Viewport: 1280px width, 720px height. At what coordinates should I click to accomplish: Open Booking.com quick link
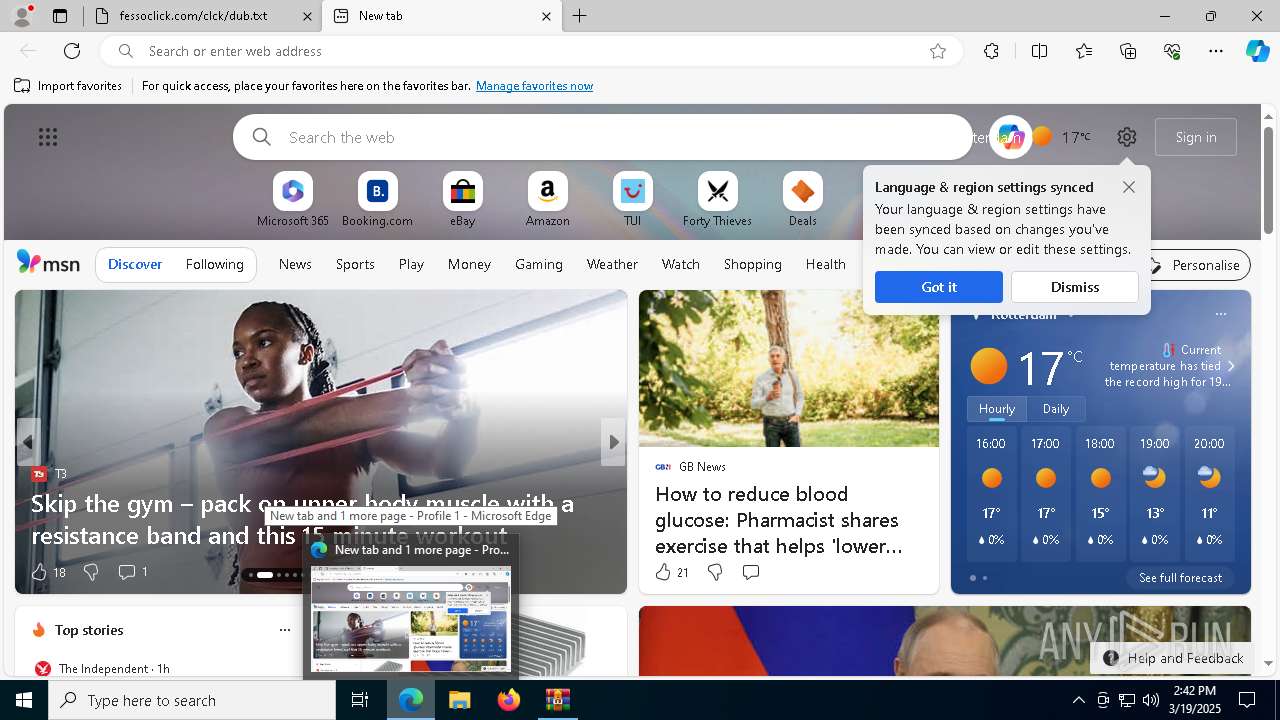pyautogui.click(x=377, y=200)
